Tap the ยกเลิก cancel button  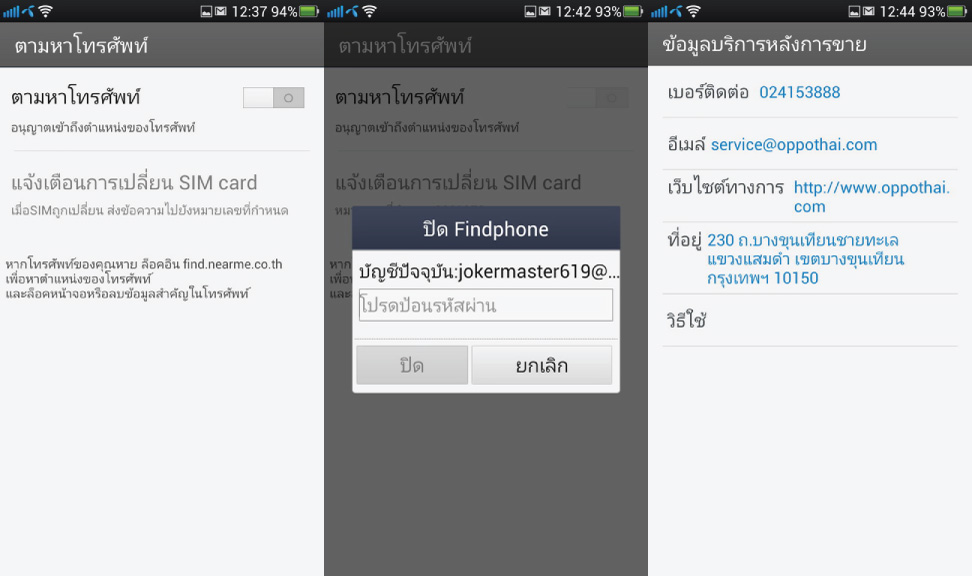pos(541,365)
